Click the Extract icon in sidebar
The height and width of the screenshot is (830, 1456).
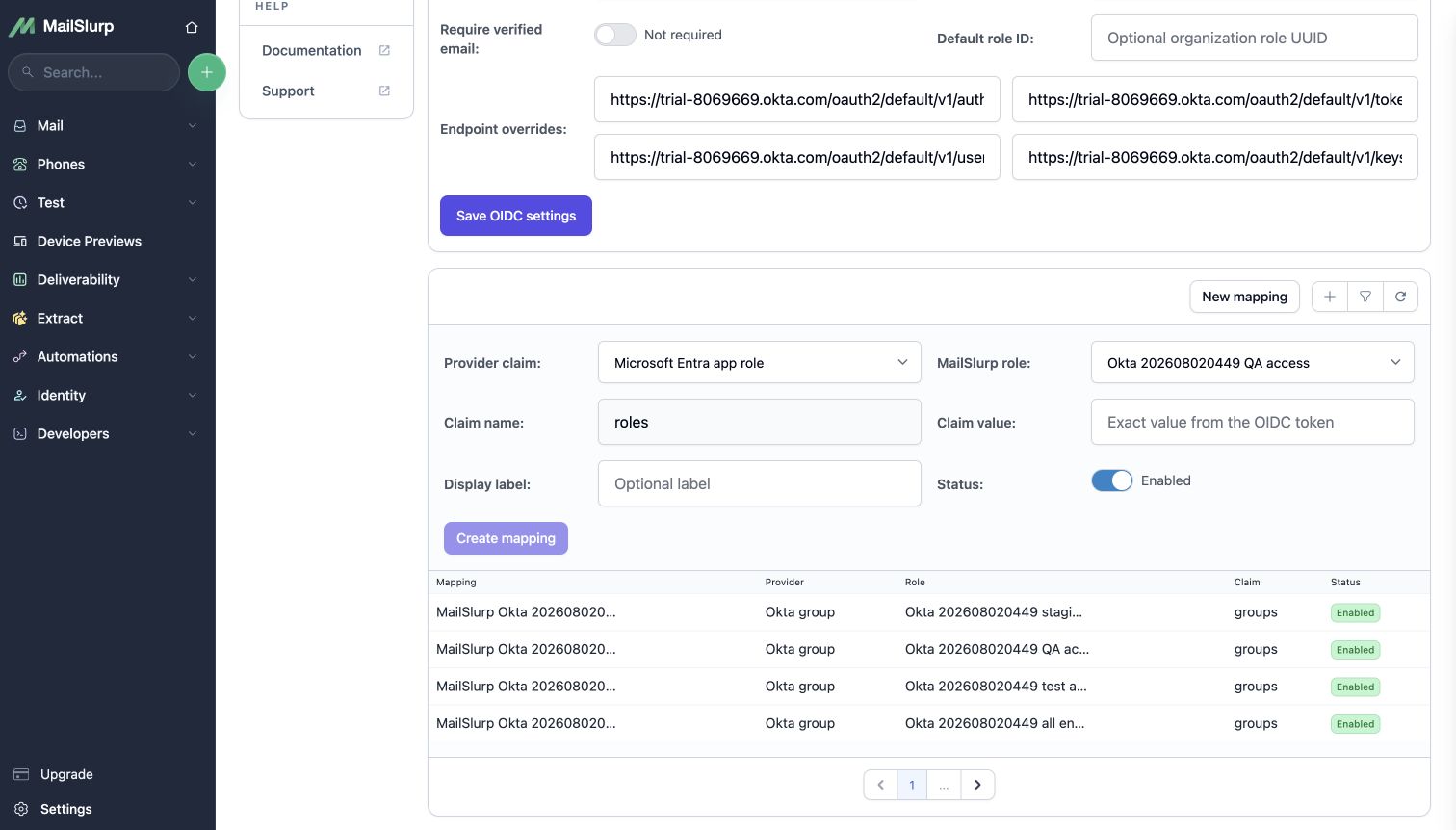click(20, 318)
